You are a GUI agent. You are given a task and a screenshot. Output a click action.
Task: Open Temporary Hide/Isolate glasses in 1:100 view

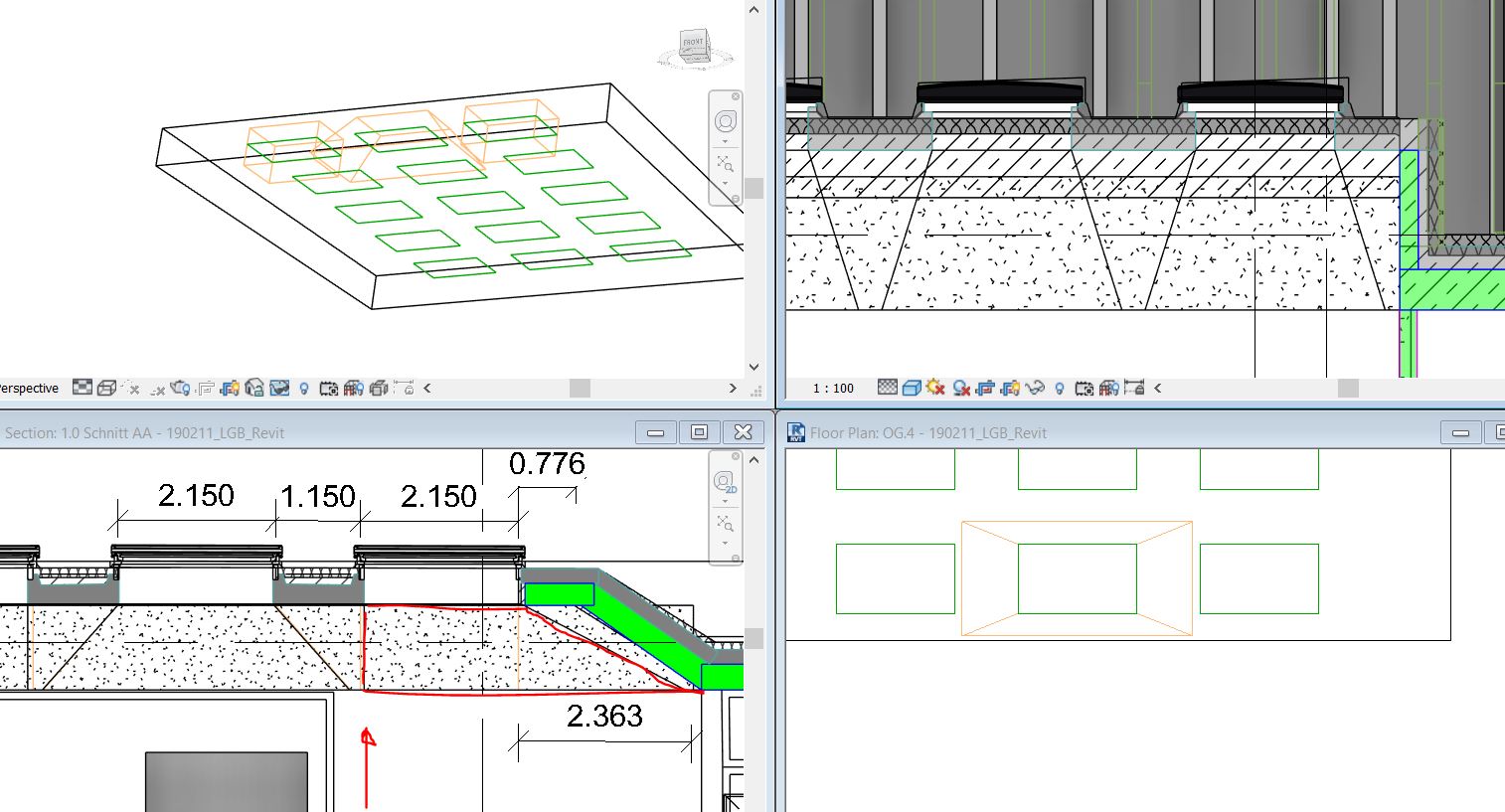[x=1035, y=389]
